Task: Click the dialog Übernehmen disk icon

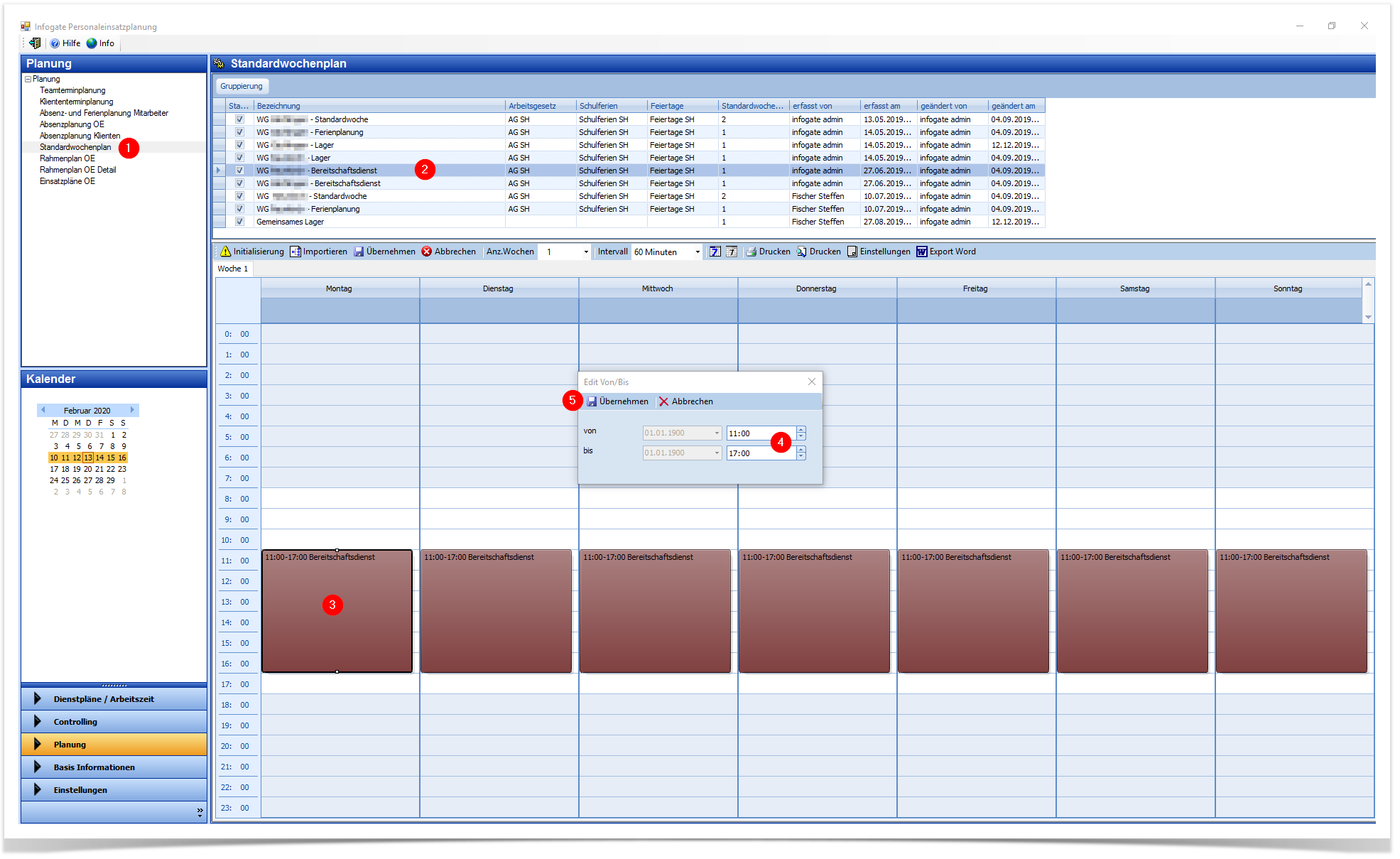Action: [592, 401]
